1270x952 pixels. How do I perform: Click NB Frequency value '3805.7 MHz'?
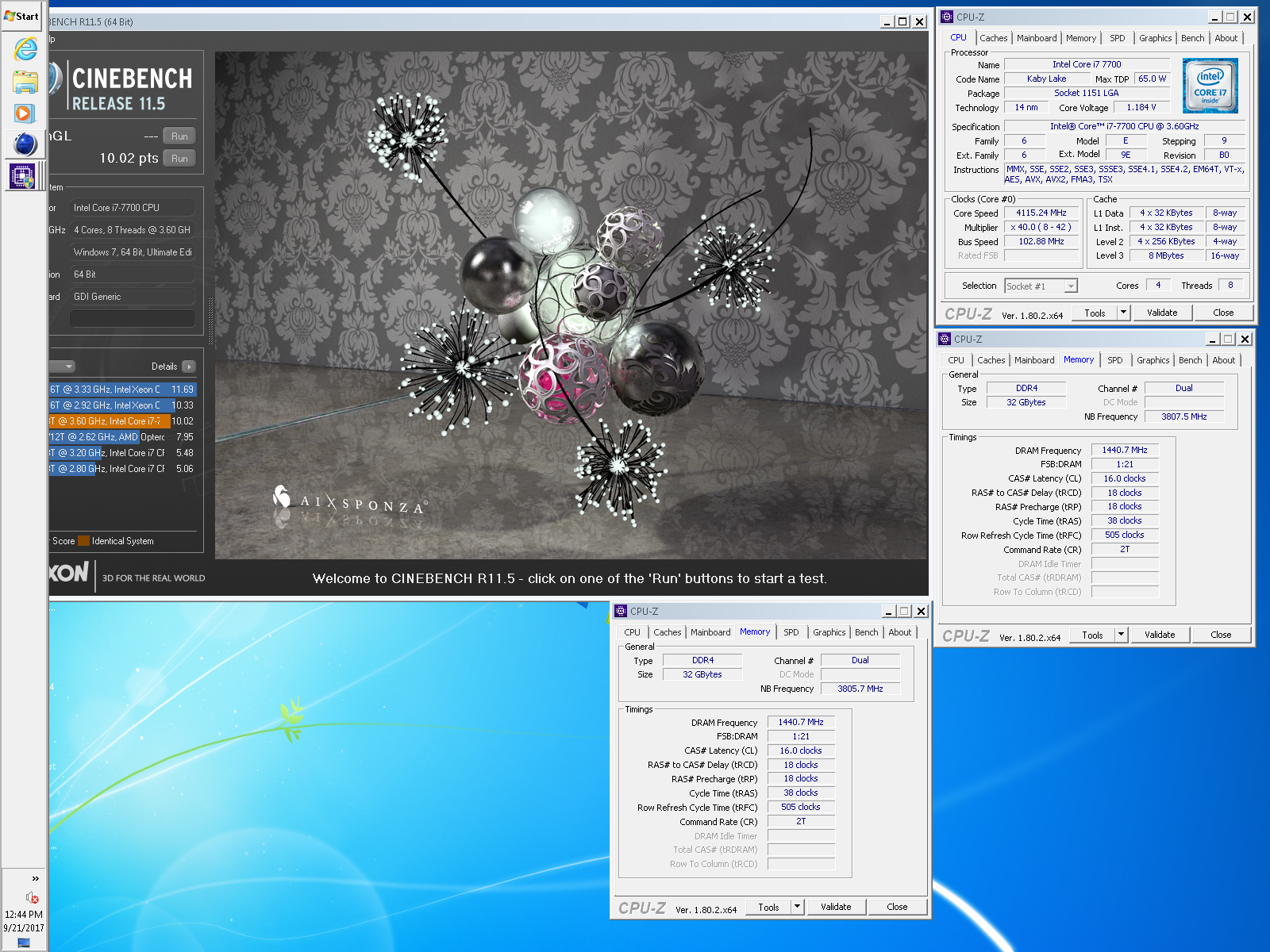tap(860, 689)
